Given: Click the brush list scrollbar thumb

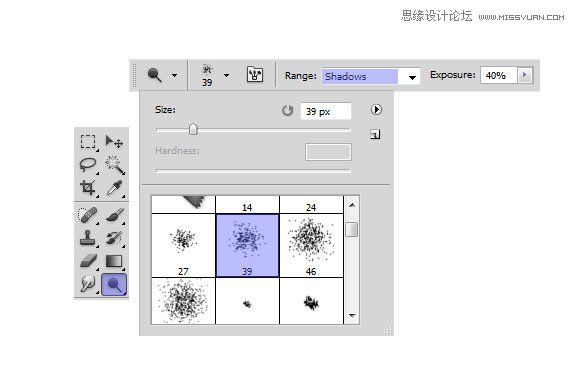Looking at the screenshot, I should point(352,229).
